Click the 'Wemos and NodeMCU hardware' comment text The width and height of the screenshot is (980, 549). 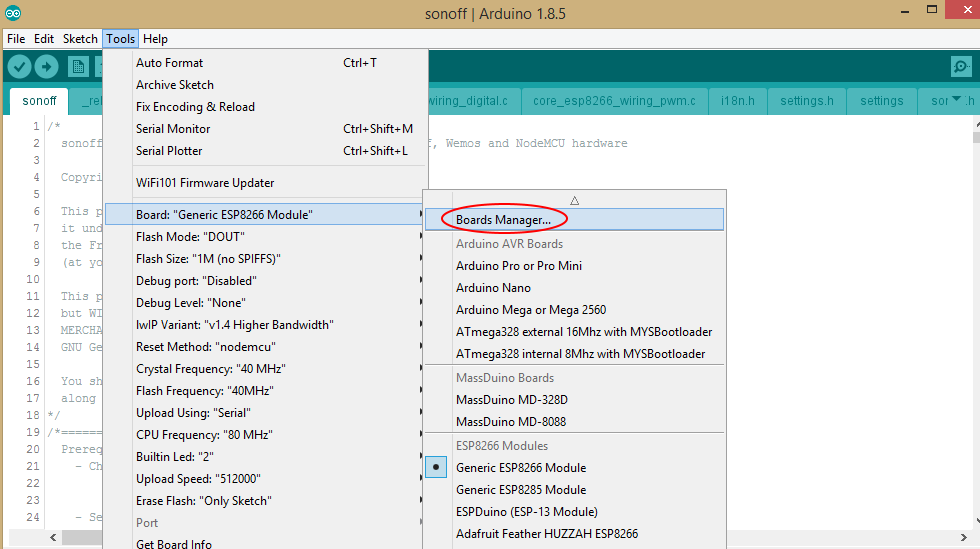coord(536,143)
